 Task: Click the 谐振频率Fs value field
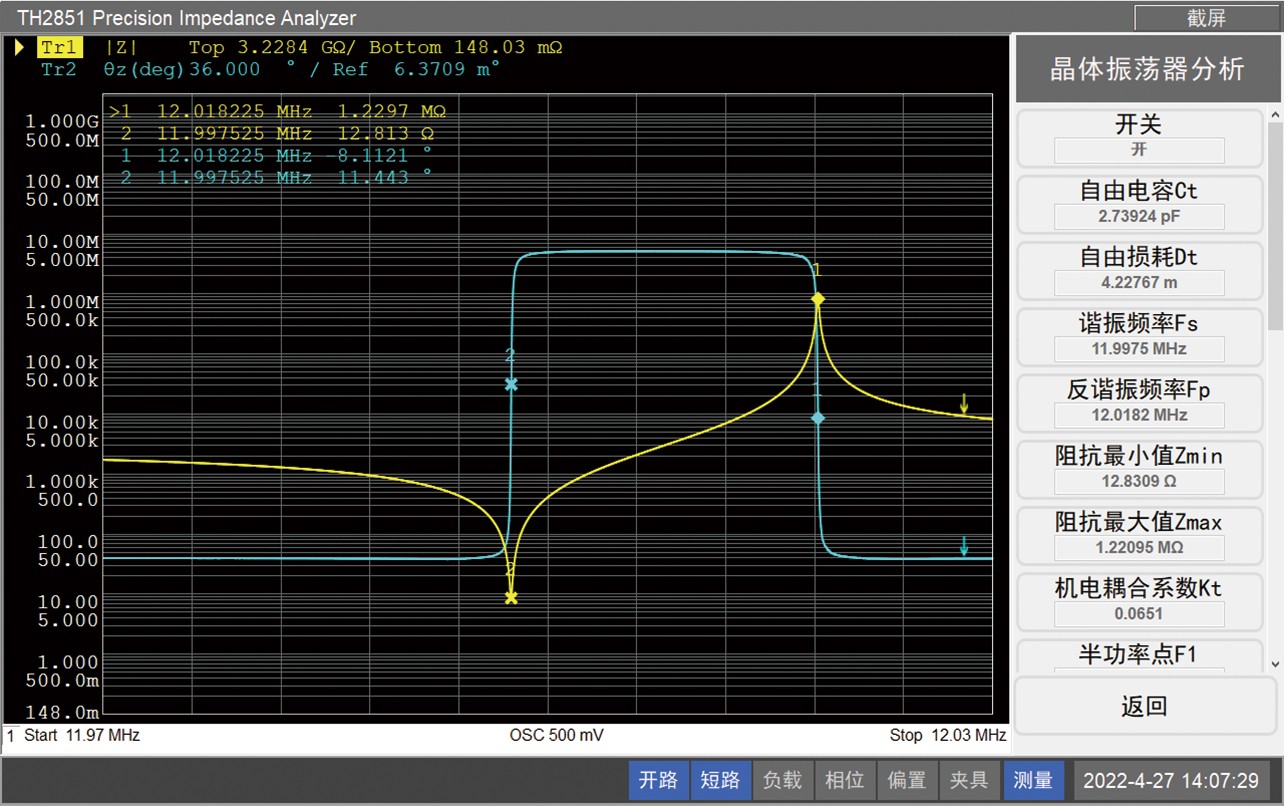(1139, 349)
